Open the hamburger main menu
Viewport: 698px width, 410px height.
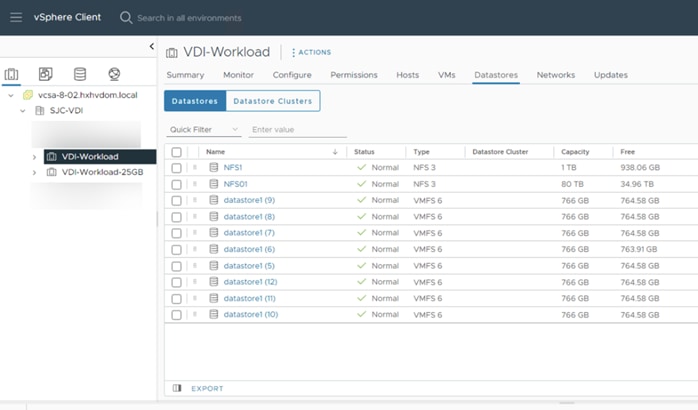pos(16,17)
